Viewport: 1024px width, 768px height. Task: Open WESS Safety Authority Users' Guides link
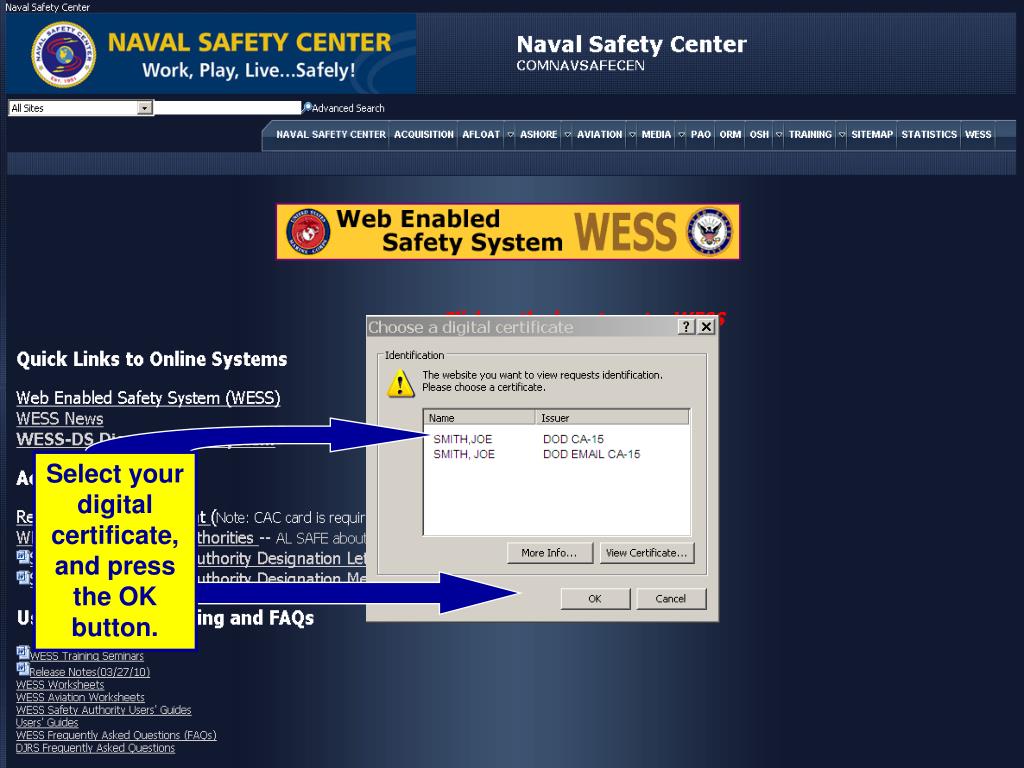[103, 710]
